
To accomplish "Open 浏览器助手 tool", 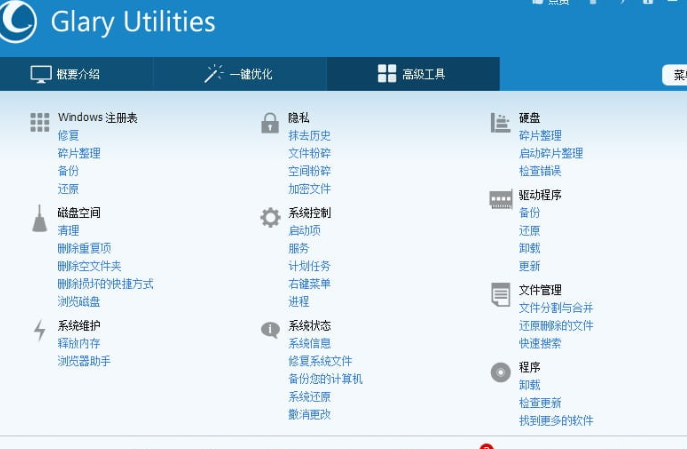I will (x=84, y=361).
